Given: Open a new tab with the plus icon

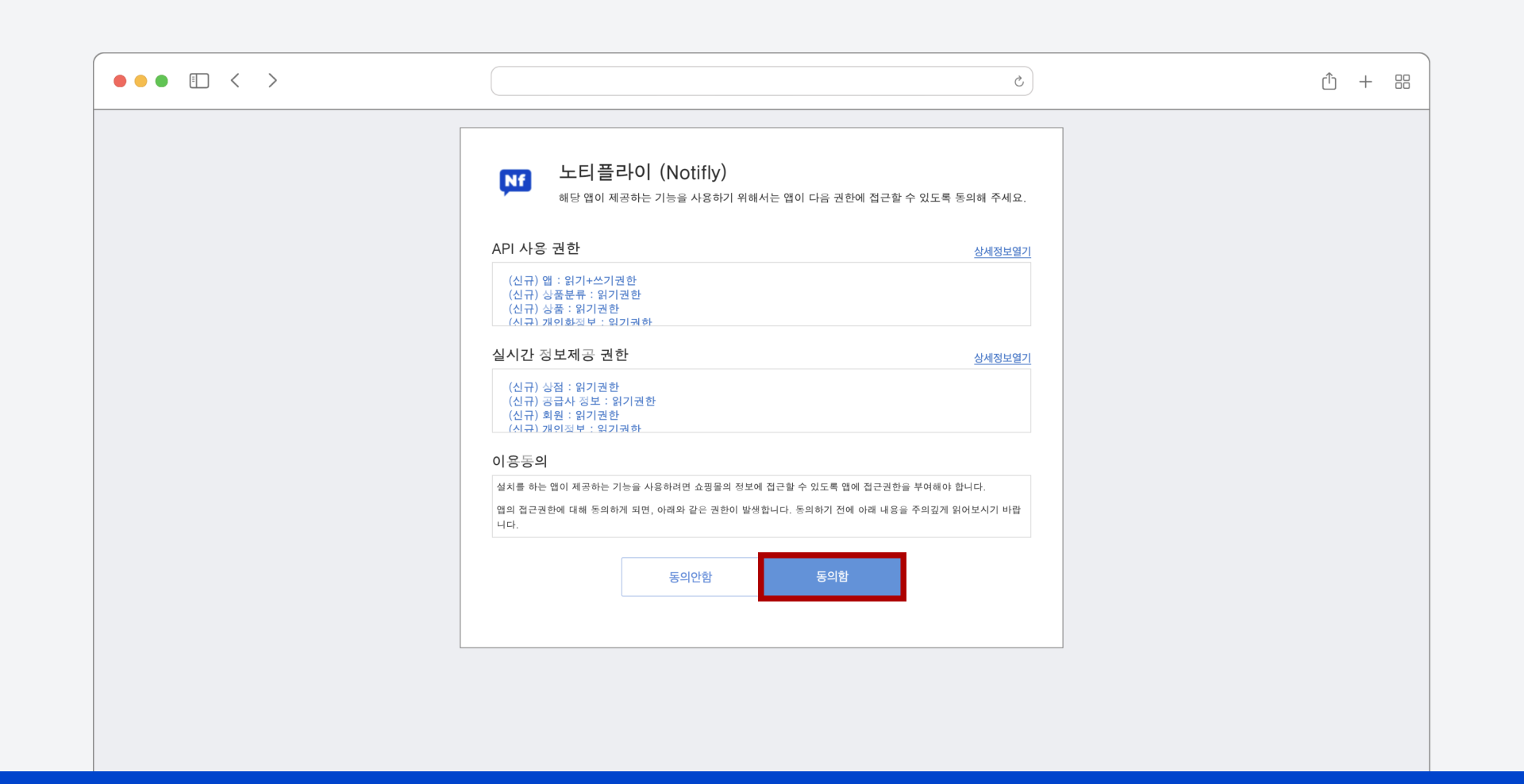Looking at the screenshot, I should click(x=1365, y=82).
